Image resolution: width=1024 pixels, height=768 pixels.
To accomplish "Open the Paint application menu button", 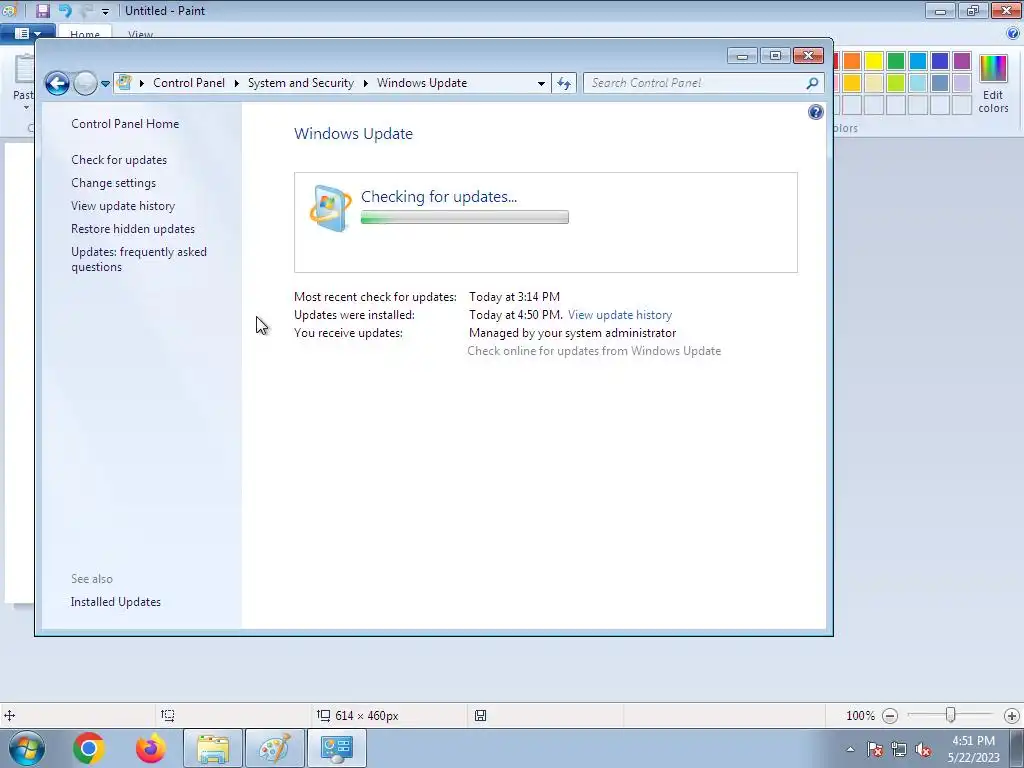I will pyautogui.click(x=27, y=33).
